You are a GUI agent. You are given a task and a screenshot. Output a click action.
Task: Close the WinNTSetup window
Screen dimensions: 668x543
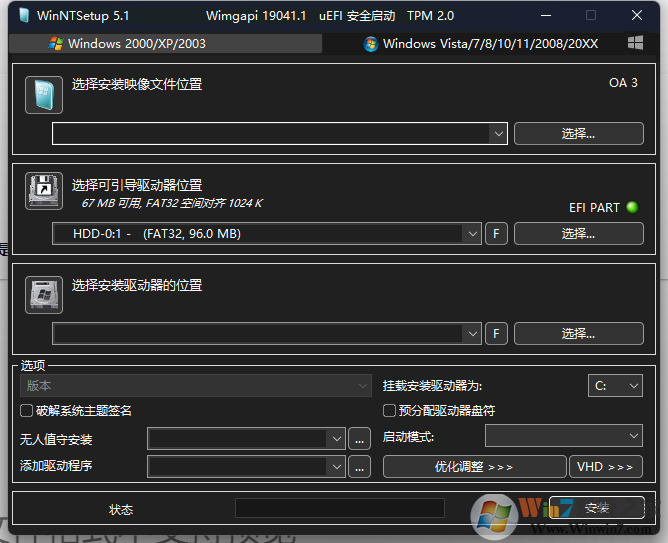[636, 15]
